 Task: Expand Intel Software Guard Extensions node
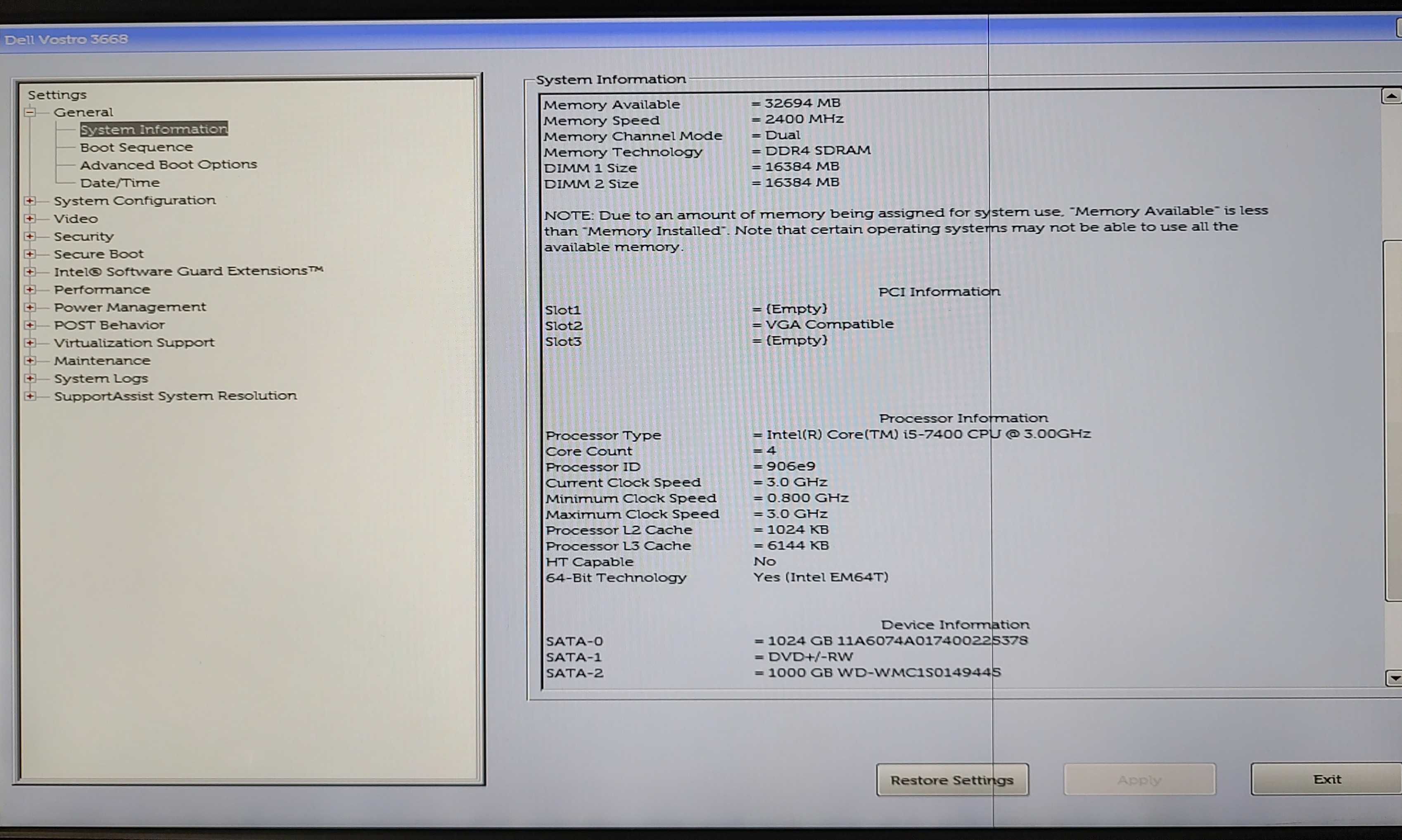tap(30, 272)
